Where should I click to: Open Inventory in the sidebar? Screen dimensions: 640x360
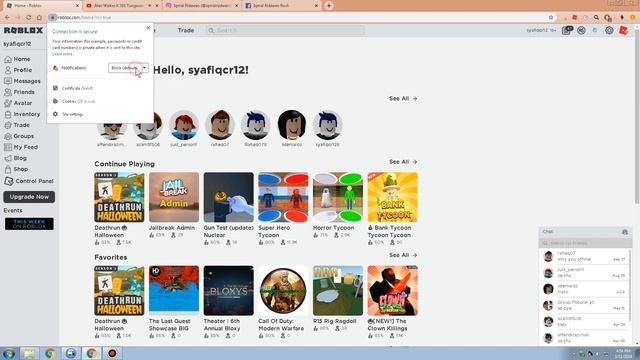pyautogui.click(x=22, y=114)
